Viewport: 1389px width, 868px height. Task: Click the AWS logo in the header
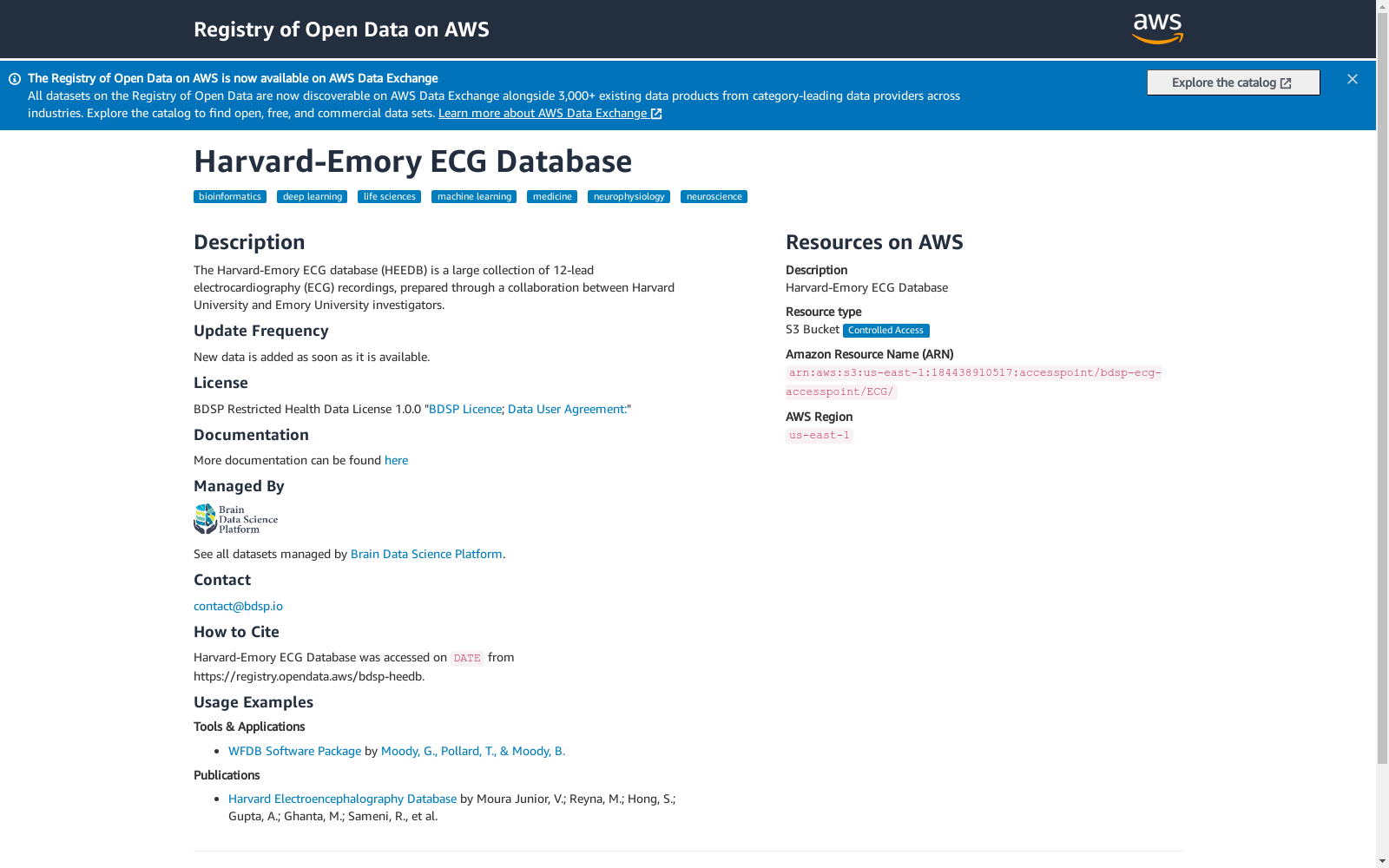(1157, 29)
